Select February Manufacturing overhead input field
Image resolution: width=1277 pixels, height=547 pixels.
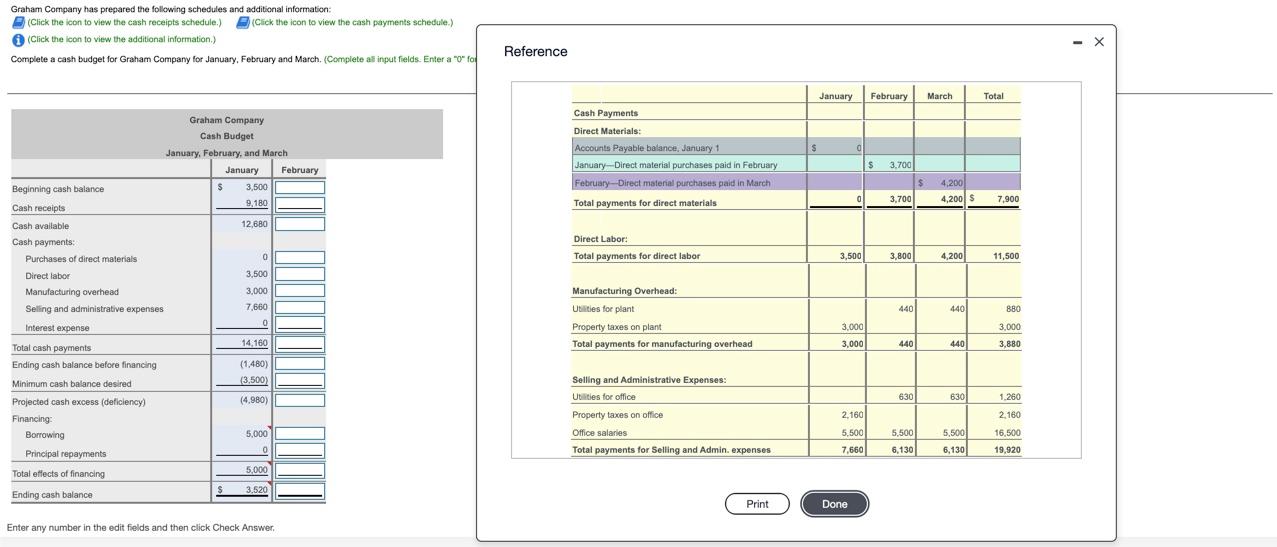coord(300,291)
